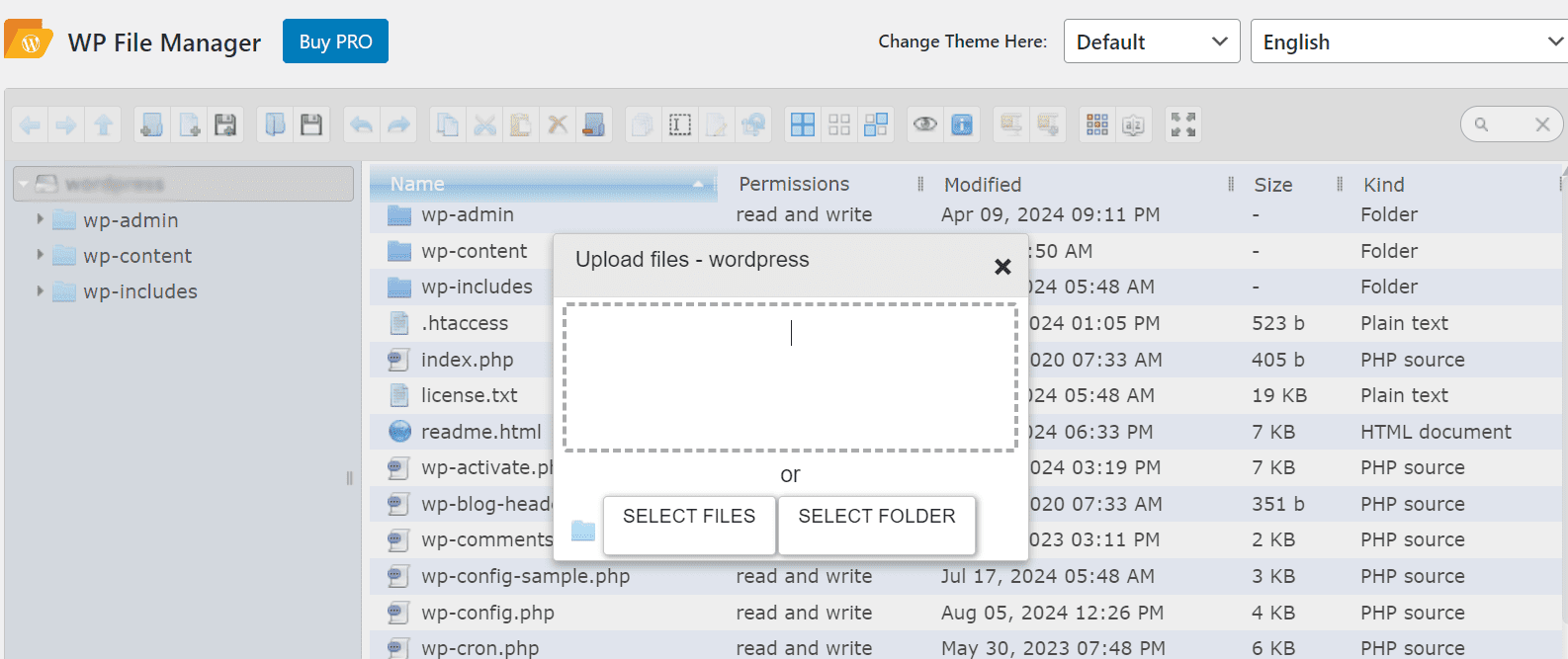Invert the selection with toolbar icon

[876, 124]
